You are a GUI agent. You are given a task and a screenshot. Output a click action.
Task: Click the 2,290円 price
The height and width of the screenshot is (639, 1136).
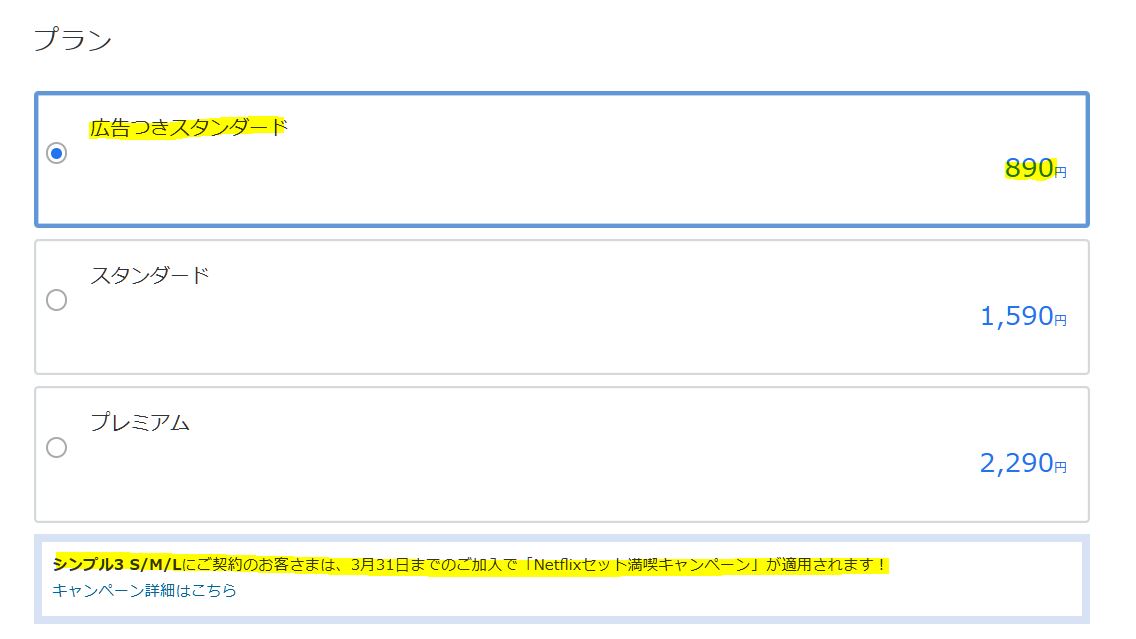tap(1017, 463)
